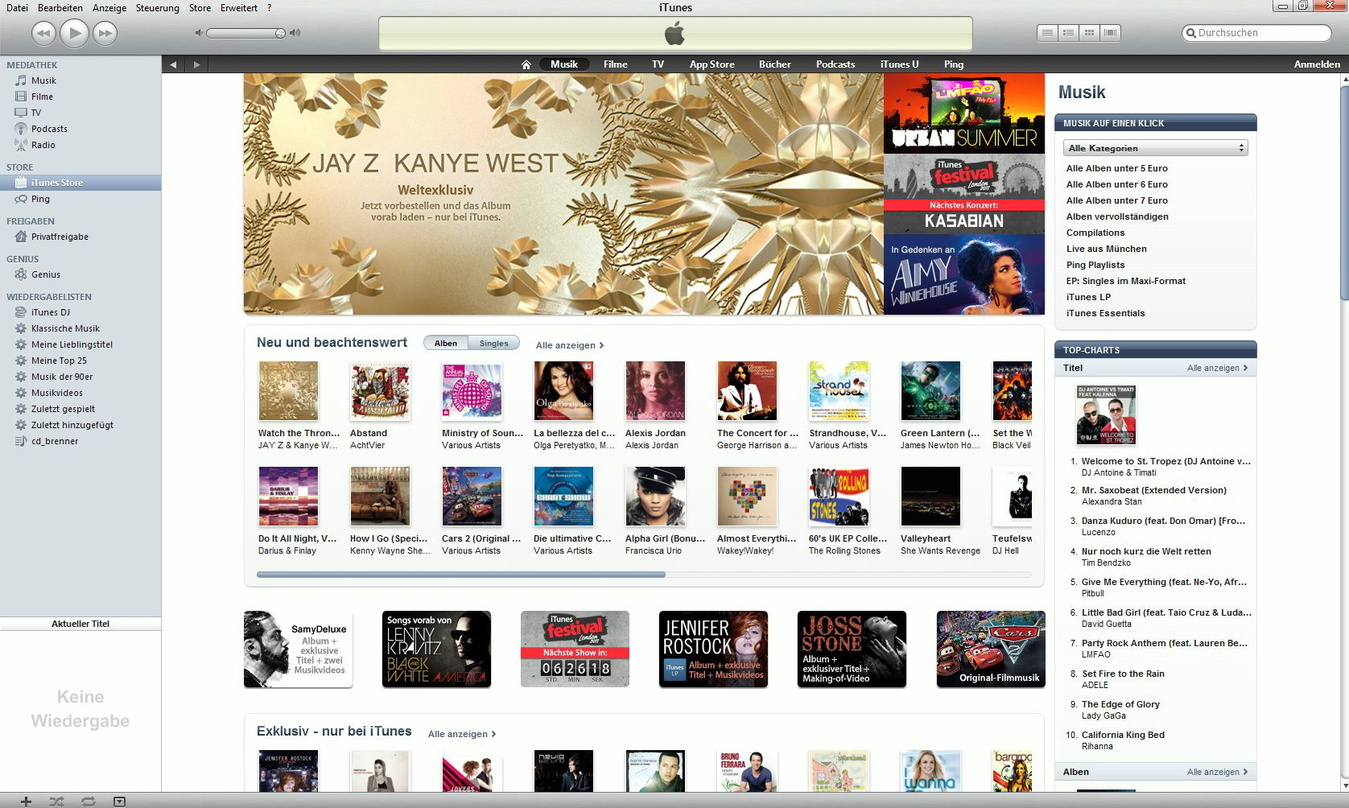Image resolution: width=1349 pixels, height=808 pixels.
Task: Switch to song list view icon
Action: [x=1047, y=33]
